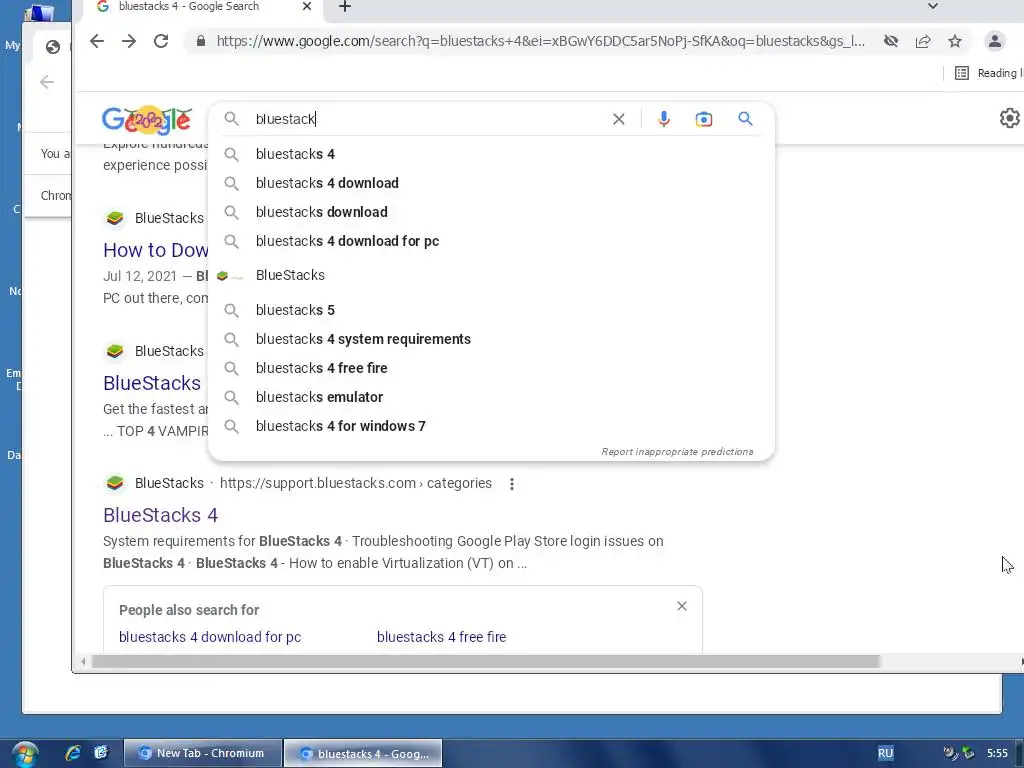The width and height of the screenshot is (1024, 768).
Task: Choose the 'bluestacks 4 download' suggestion
Action: pos(491,183)
